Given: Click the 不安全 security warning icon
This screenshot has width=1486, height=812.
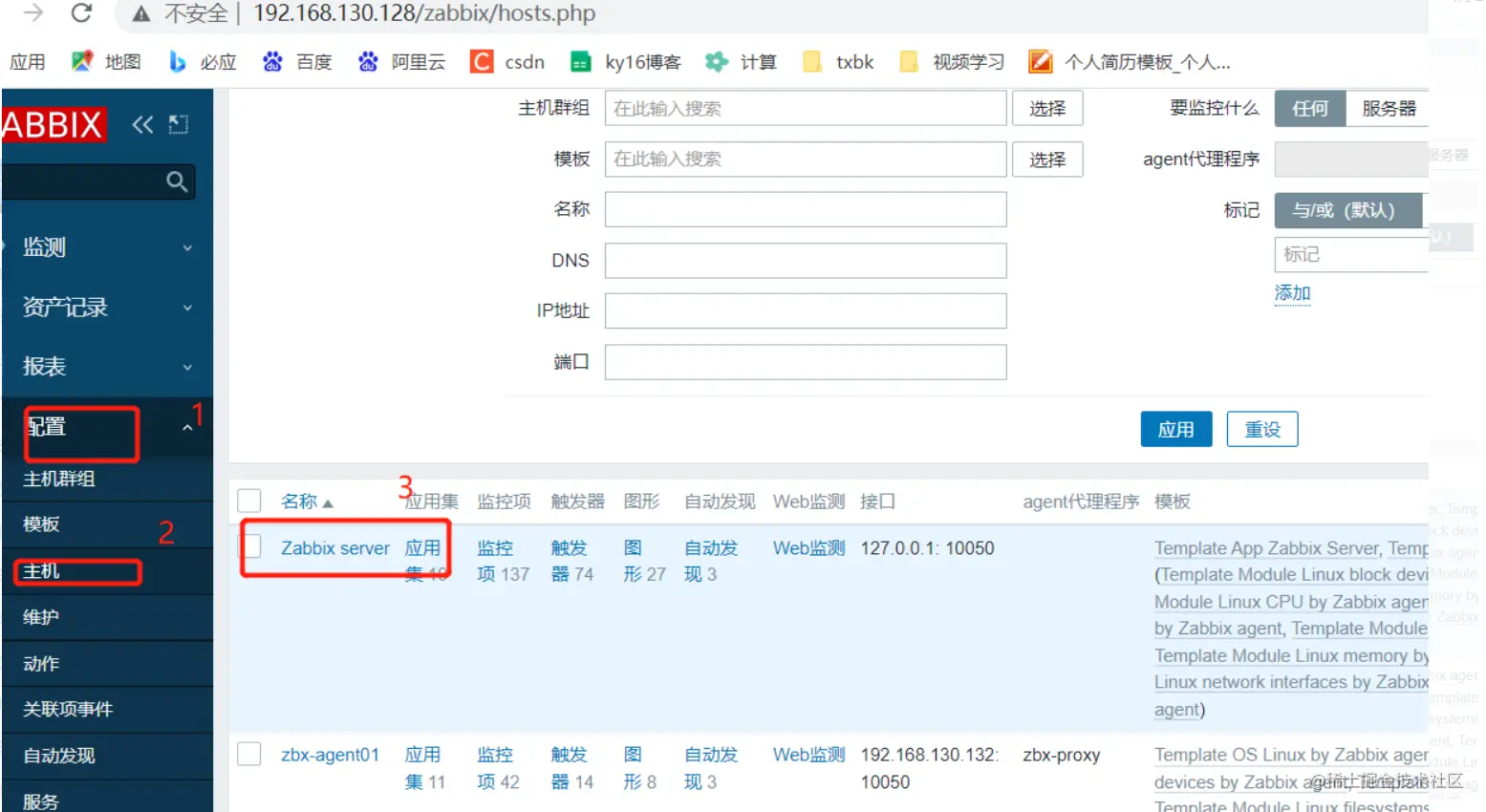Looking at the screenshot, I should pyautogui.click(x=140, y=14).
